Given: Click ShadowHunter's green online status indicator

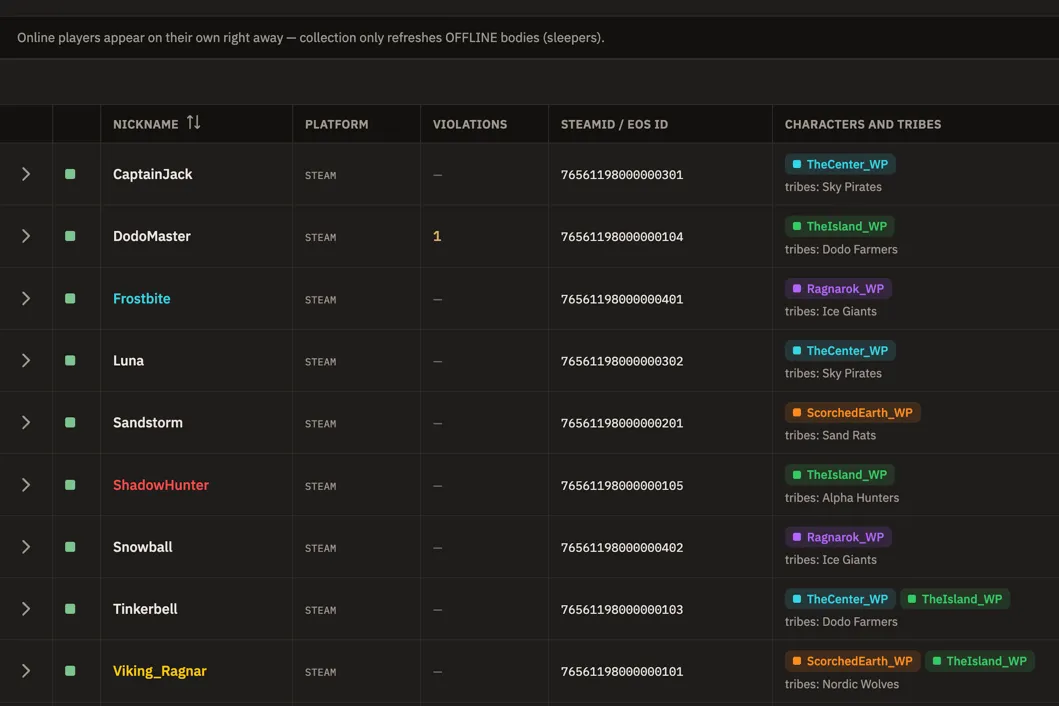Looking at the screenshot, I should pyautogui.click(x=70, y=485).
